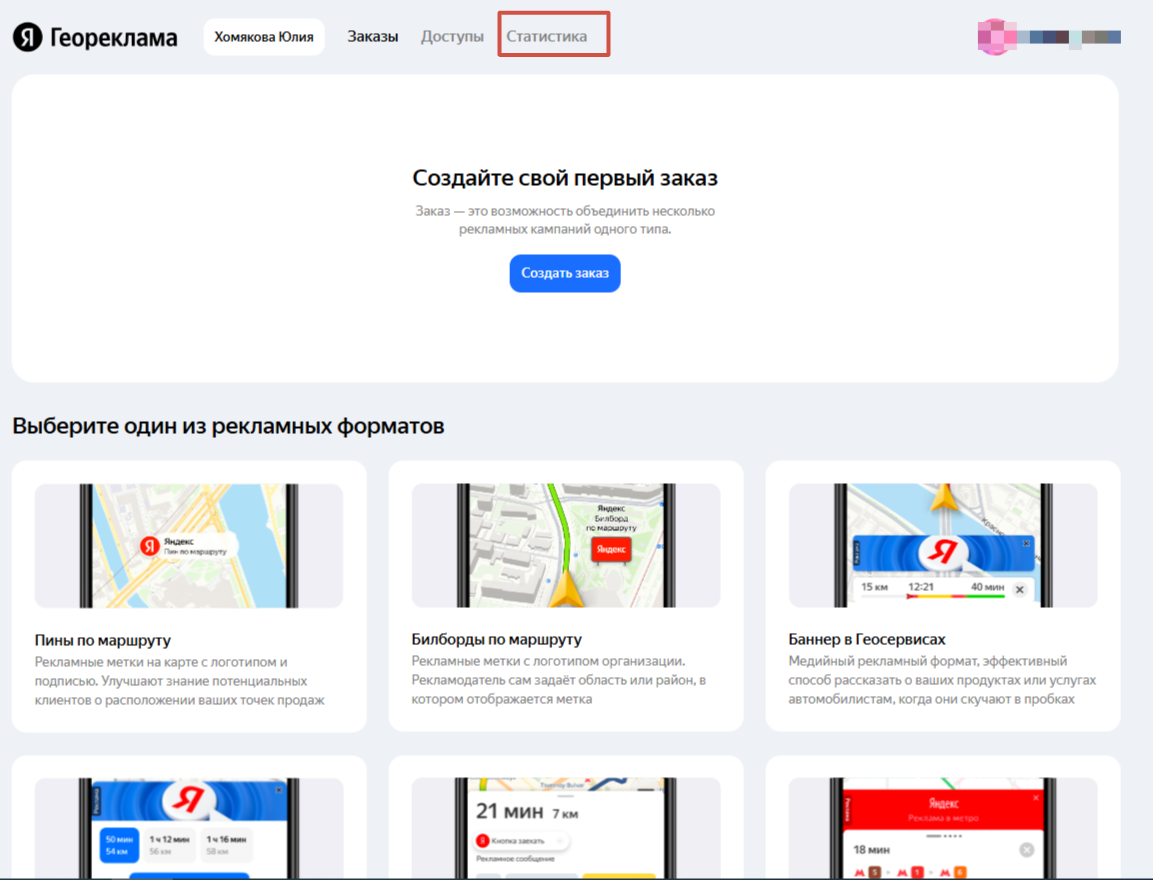The image size is (1153, 880).
Task: Open the card showing 21 мин 7 км
Action: click(565, 818)
